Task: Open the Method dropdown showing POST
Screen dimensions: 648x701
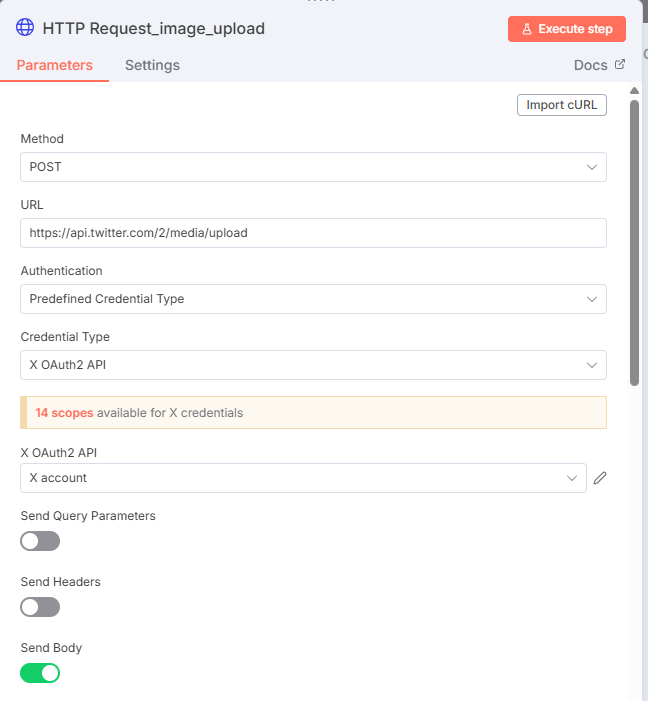Action: pyautogui.click(x=313, y=167)
